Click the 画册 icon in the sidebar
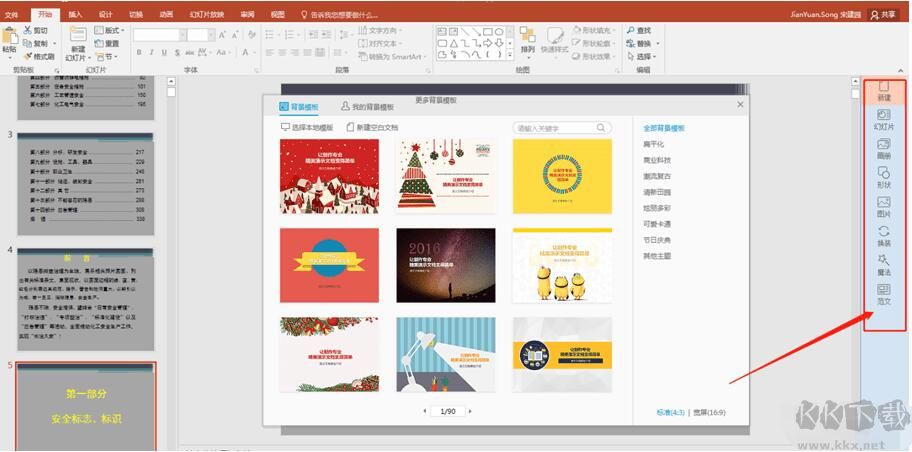 (883, 148)
